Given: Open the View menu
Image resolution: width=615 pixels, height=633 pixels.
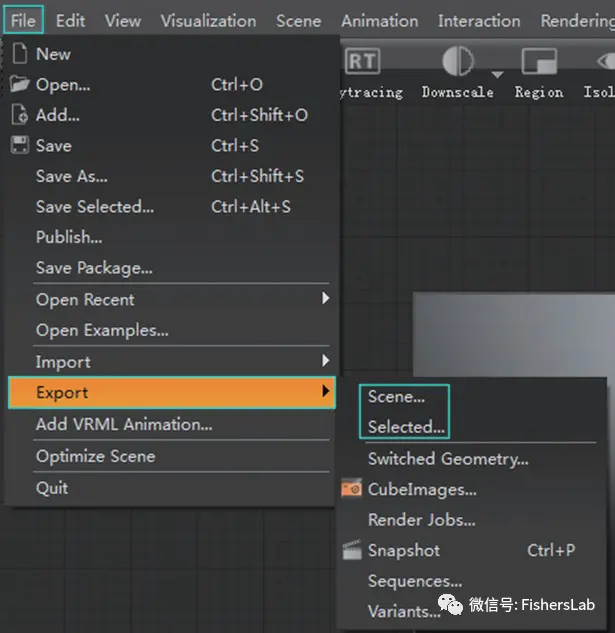Looking at the screenshot, I should pos(123,21).
